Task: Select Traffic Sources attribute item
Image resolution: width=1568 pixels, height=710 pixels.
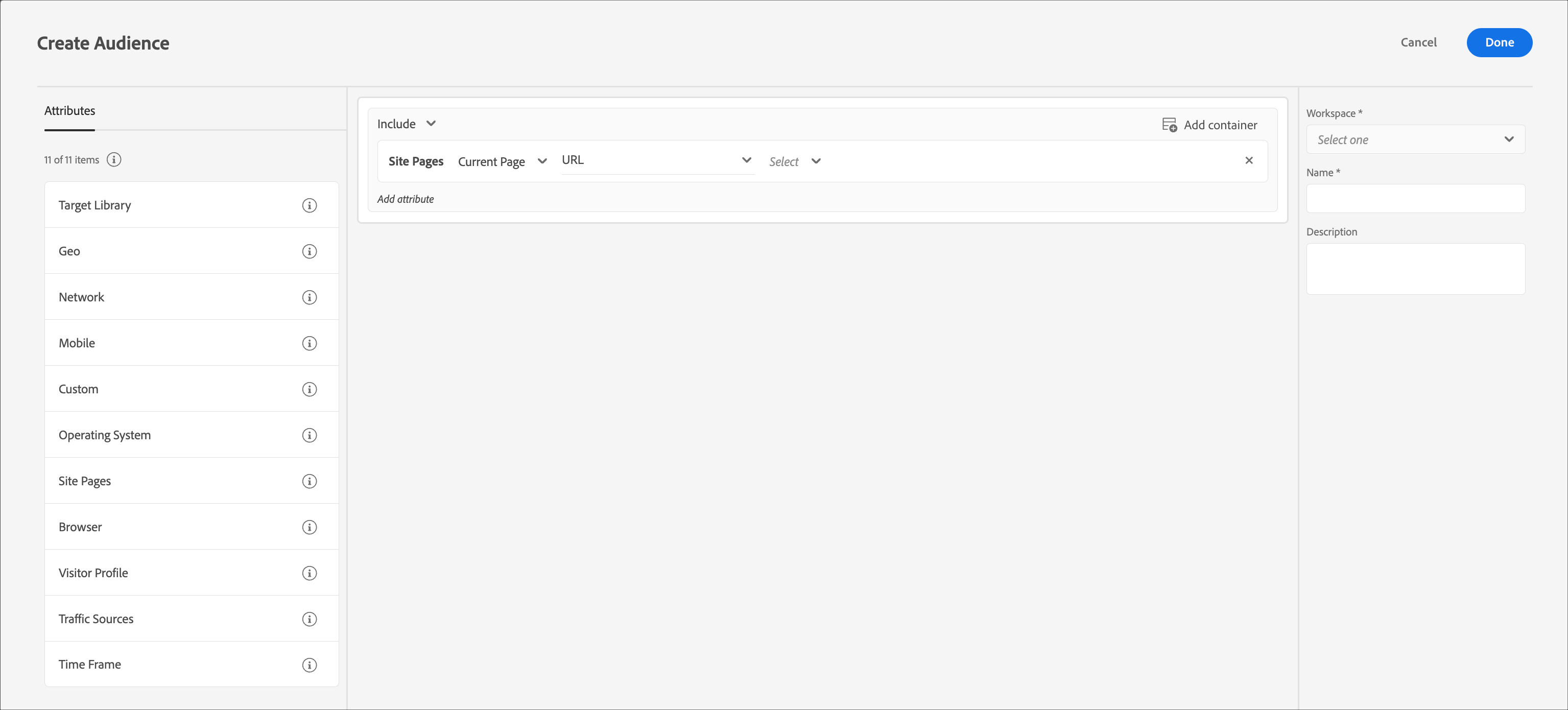Action: pyautogui.click(x=96, y=619)
